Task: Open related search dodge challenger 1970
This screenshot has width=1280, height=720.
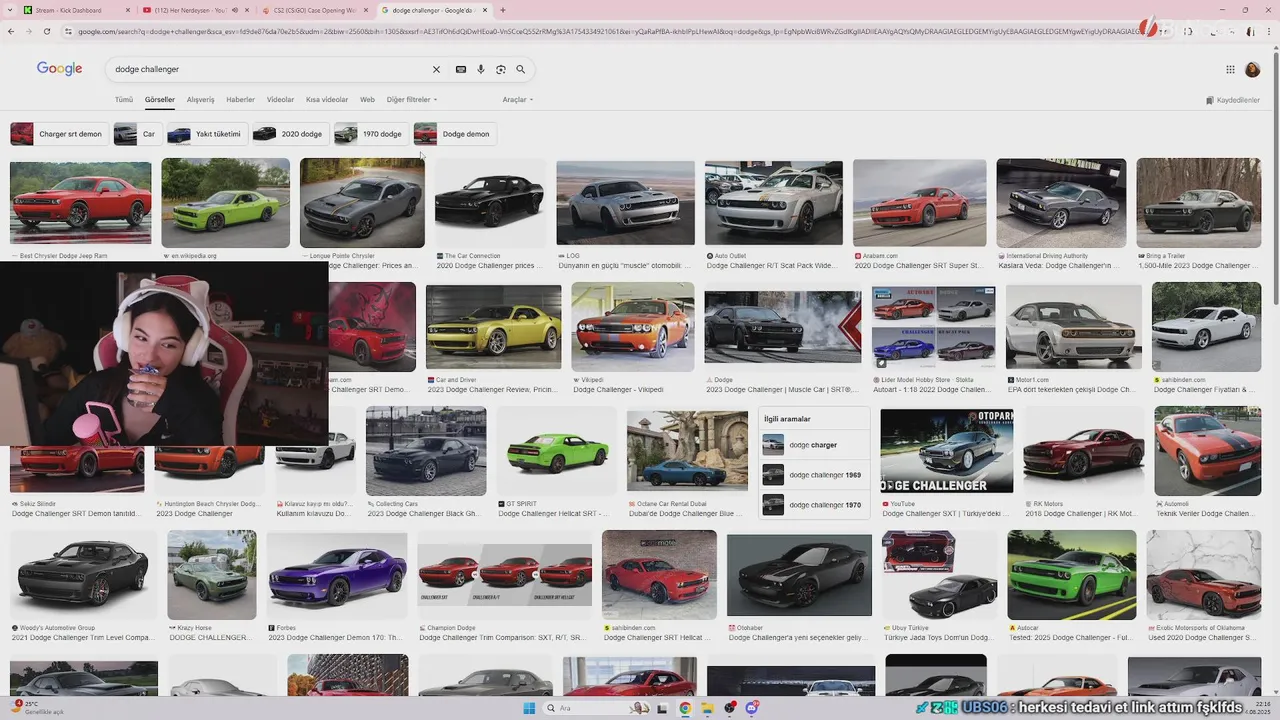Action: click(x=813, y=505)
